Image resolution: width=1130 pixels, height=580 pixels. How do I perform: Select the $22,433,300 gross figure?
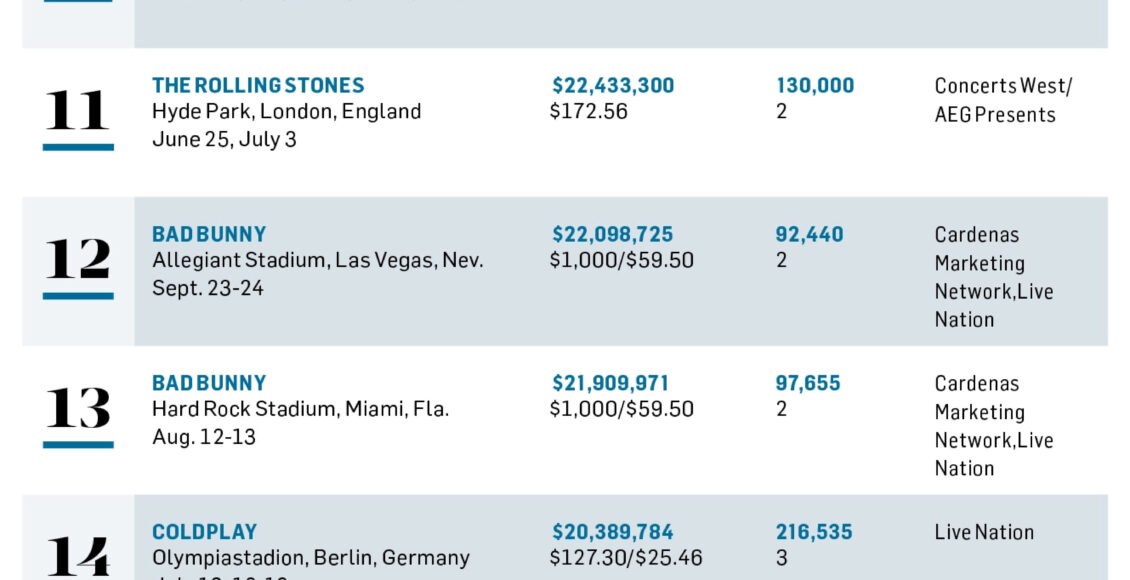point(613,86)
